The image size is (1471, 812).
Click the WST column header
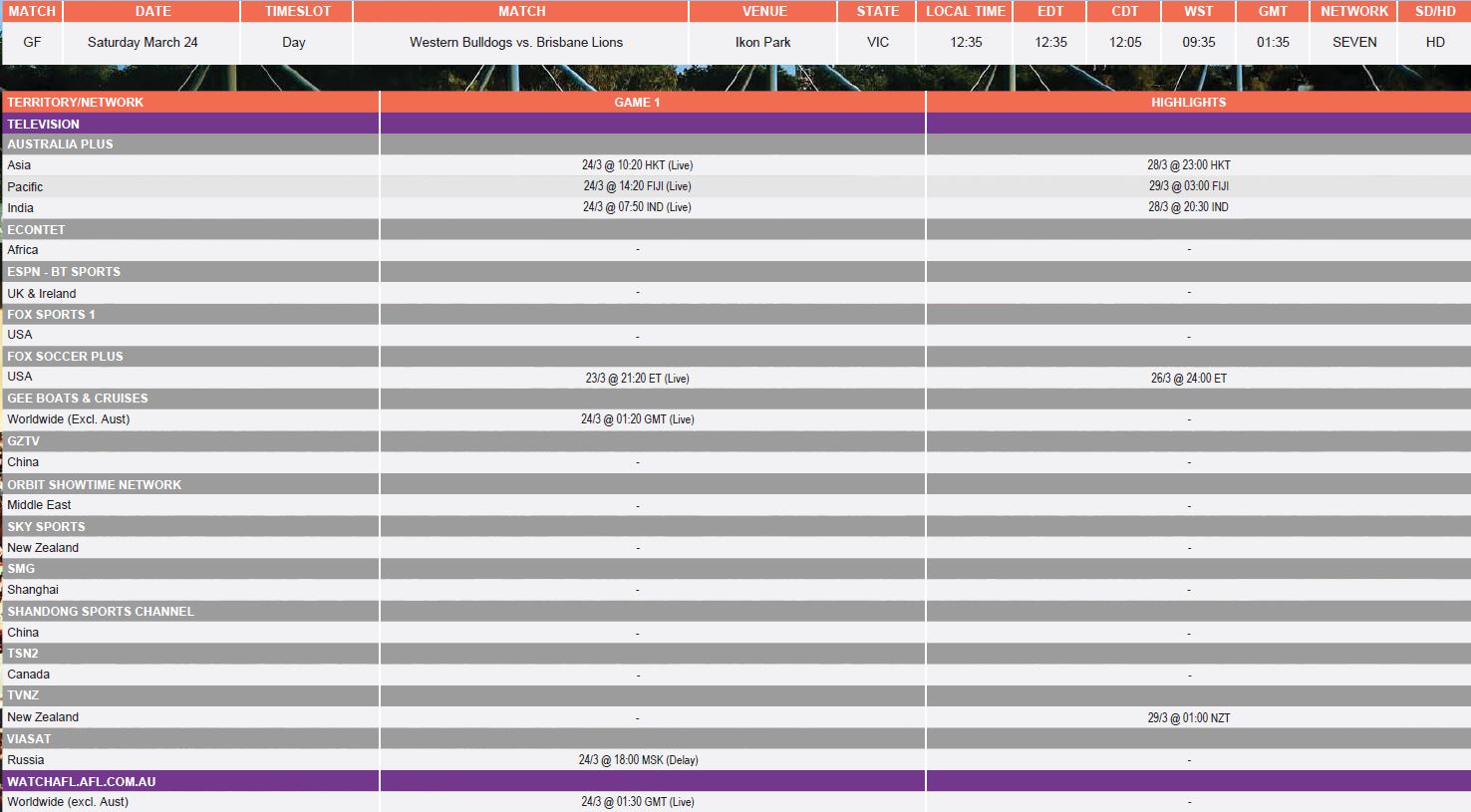coord(1199,11)
